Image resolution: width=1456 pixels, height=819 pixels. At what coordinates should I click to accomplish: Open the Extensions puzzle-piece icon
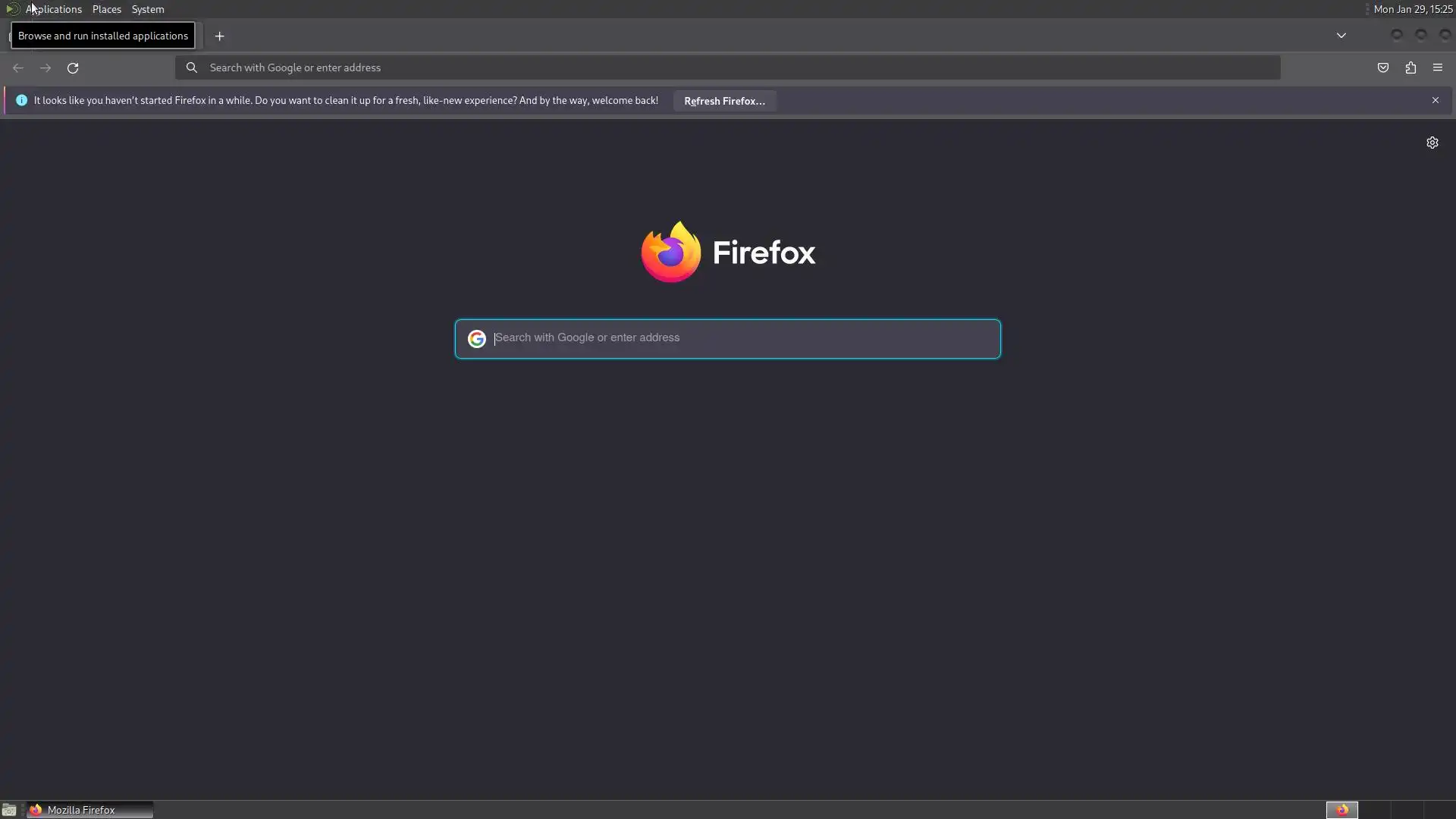click(1410, 68)
